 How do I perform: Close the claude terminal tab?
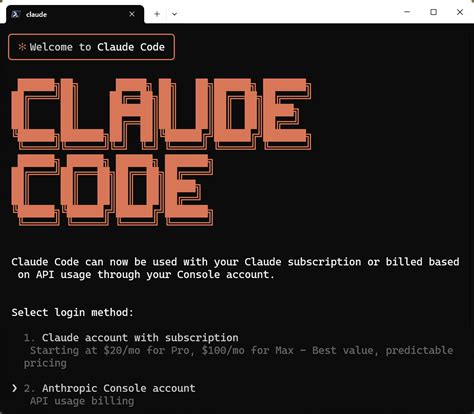click(x=132, y=14)
